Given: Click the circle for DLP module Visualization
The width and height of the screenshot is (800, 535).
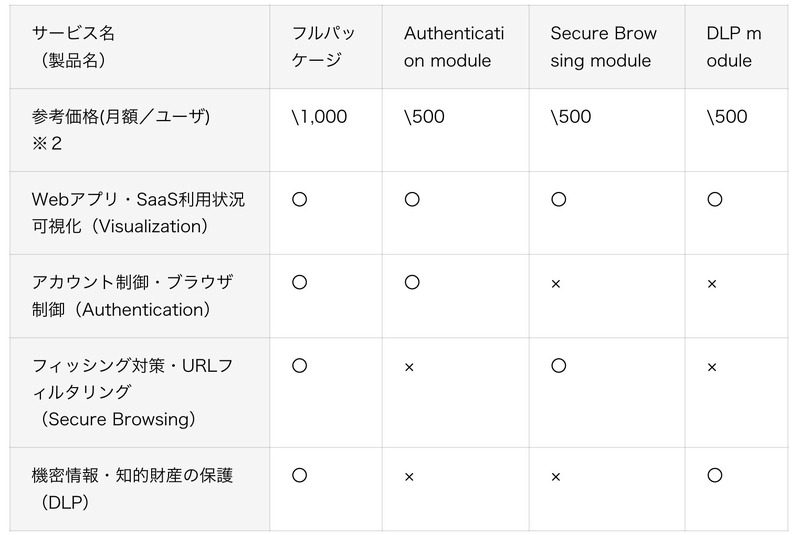Looking at the screenshot, I should pyautogui.click(x=714, y=200).
